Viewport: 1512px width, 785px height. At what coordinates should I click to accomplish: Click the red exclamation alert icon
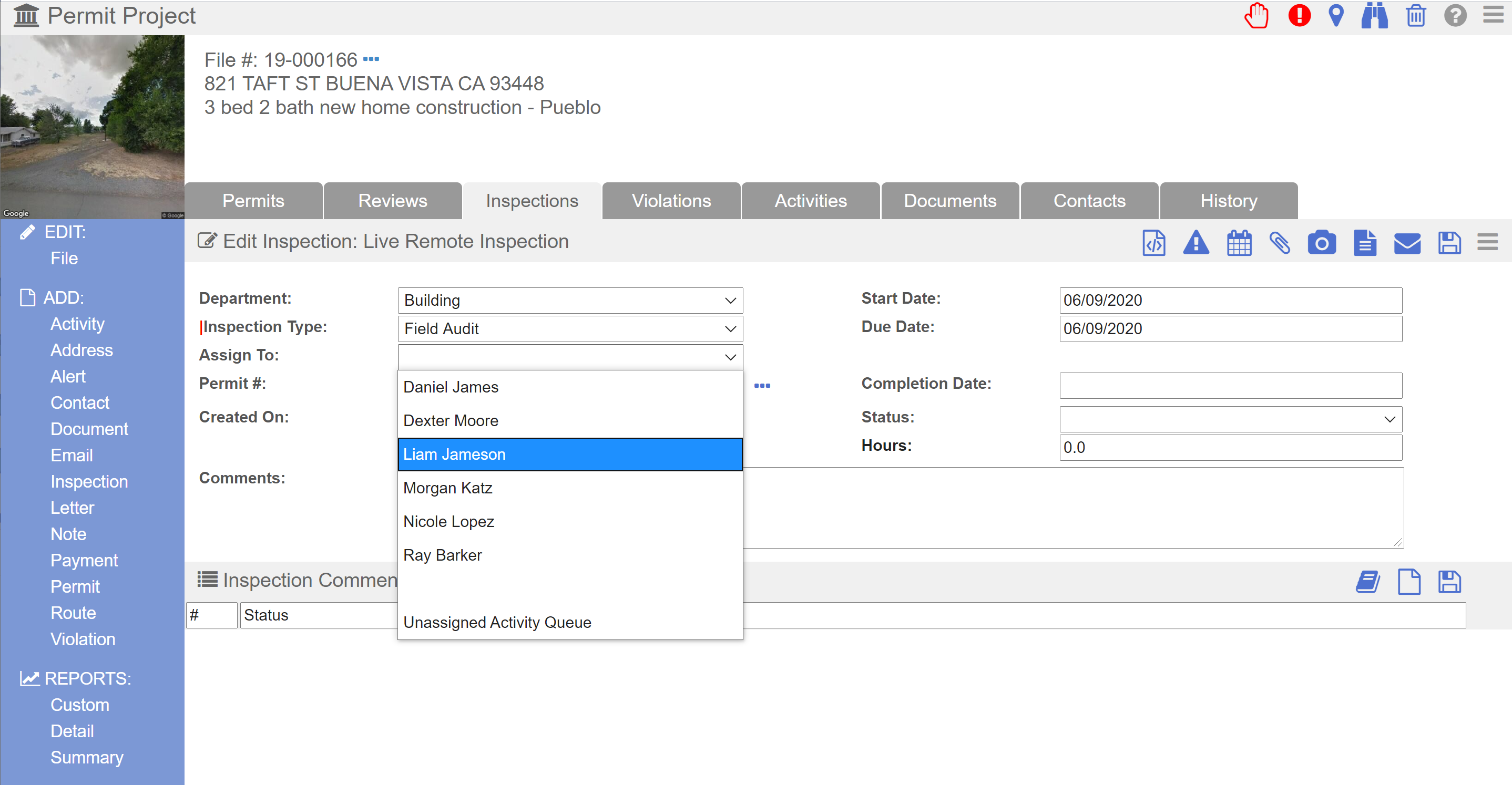(1299, 16)
